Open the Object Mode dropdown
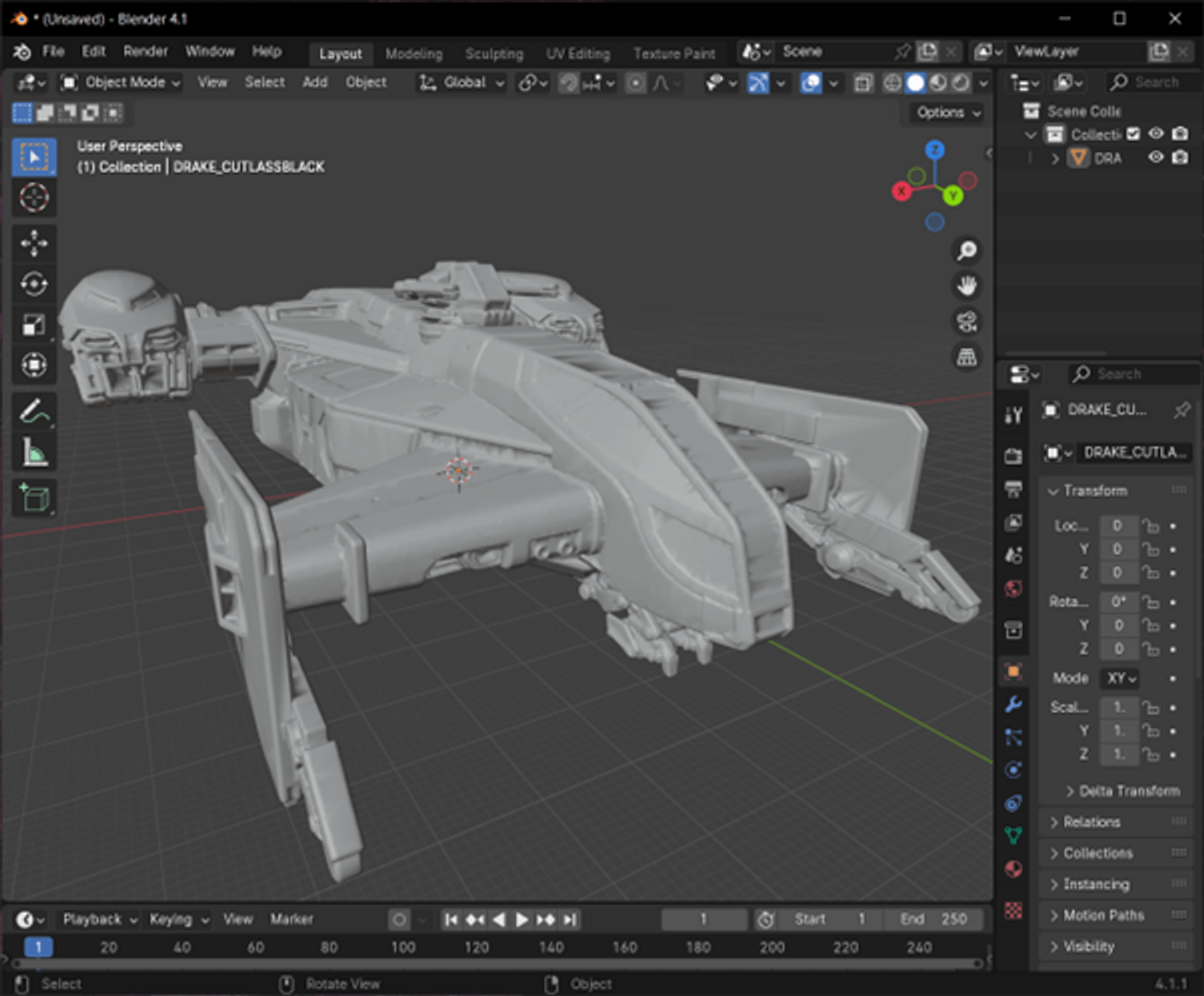This screenshot has width=1204, height=996. tap(118, 82)
